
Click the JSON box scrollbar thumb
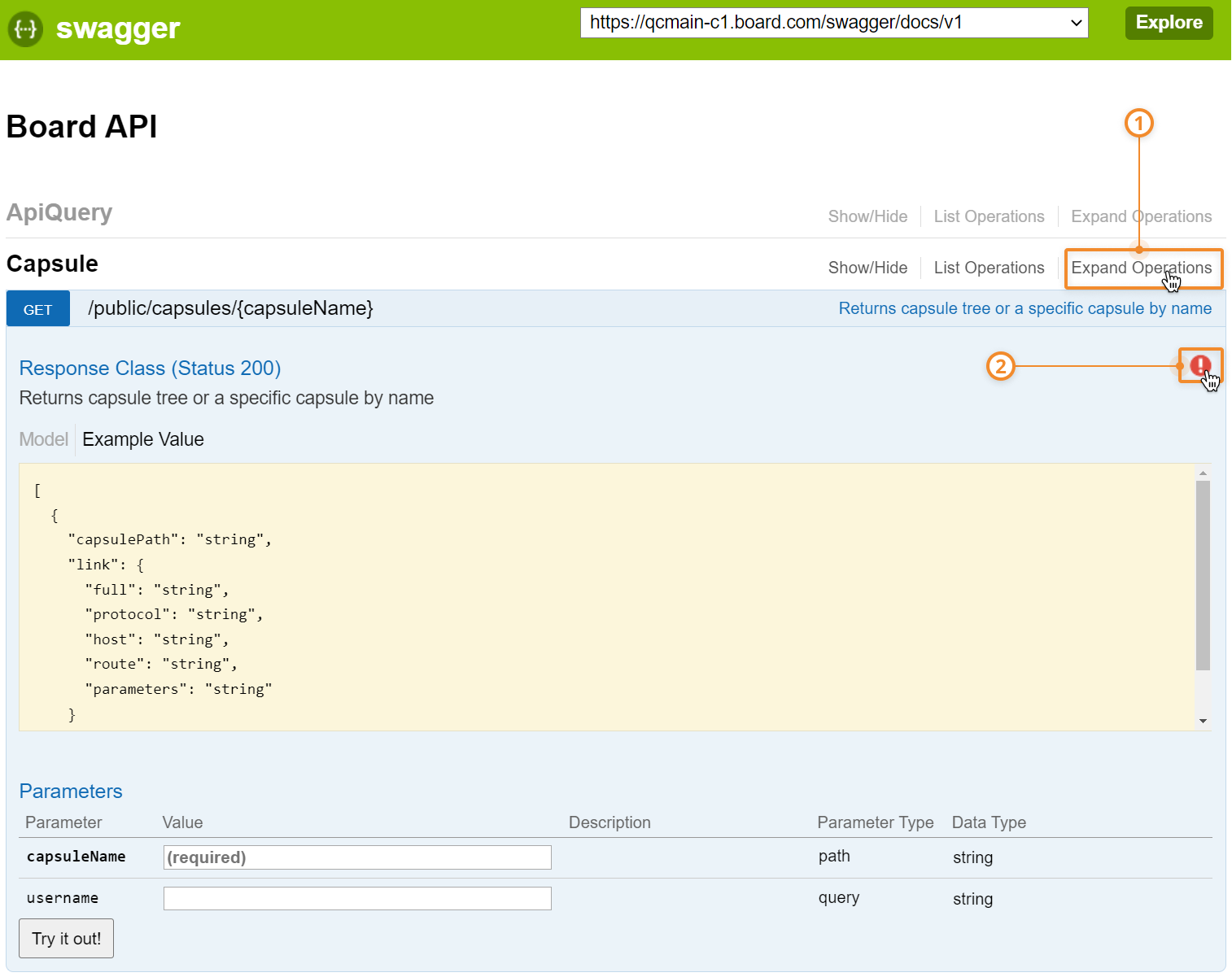pos(1203,575)
